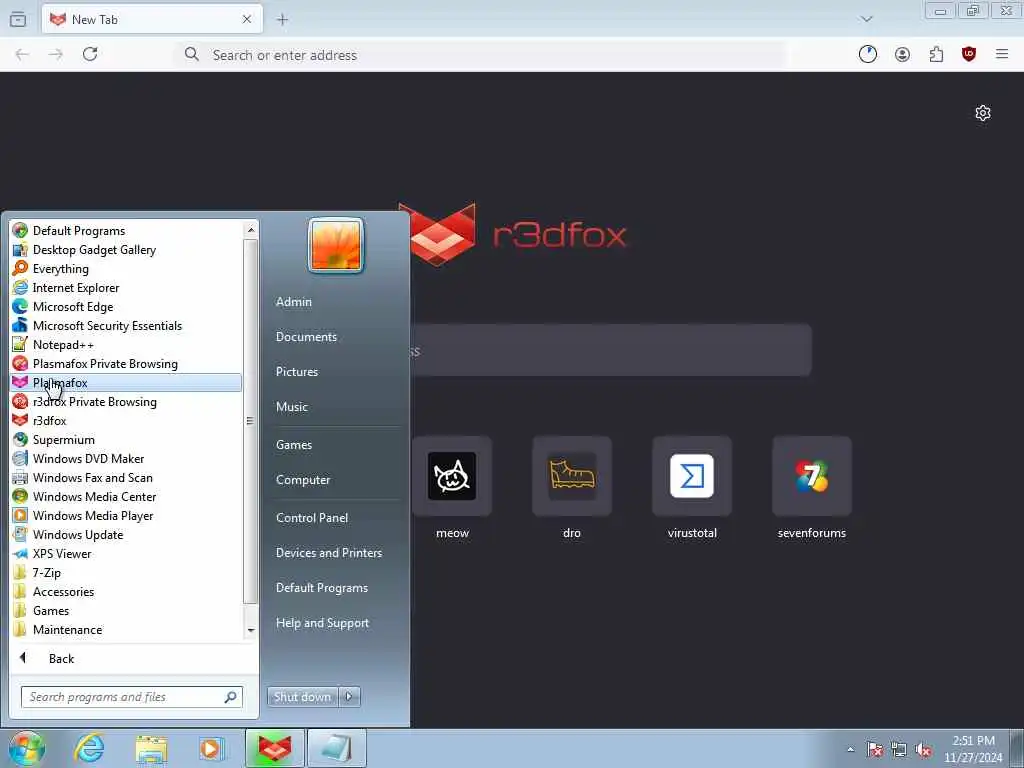Click the highlighted Plasmafox entry
Screen dimensions: 1024x768
126,383
